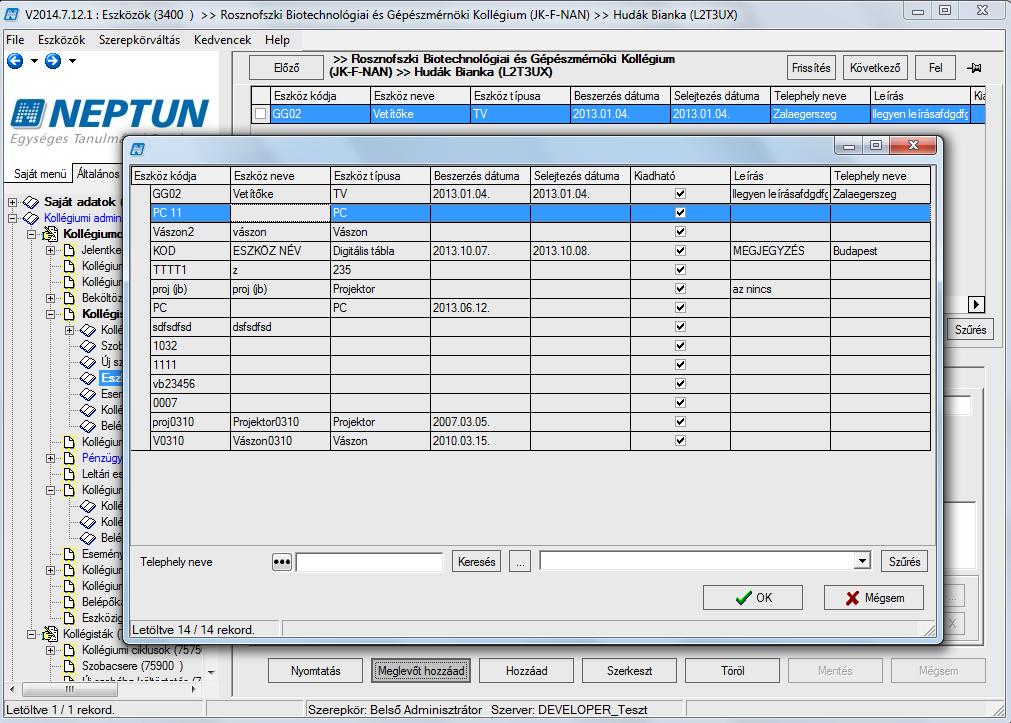Toggle Kiadható checkbox for V0310 row
This screenshot has height=723, width=1011.
680,441
